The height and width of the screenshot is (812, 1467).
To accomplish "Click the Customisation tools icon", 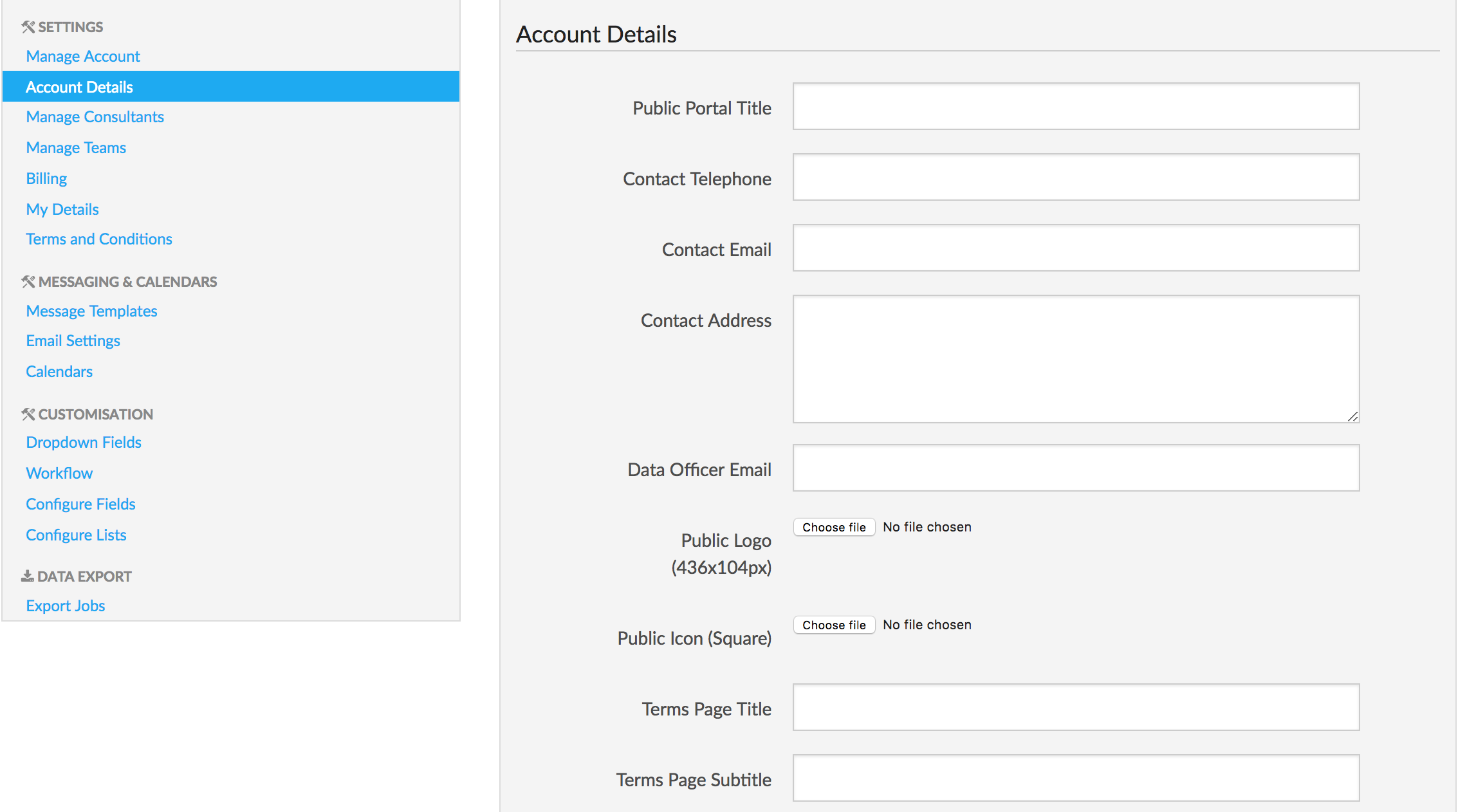I will point(28,414).
